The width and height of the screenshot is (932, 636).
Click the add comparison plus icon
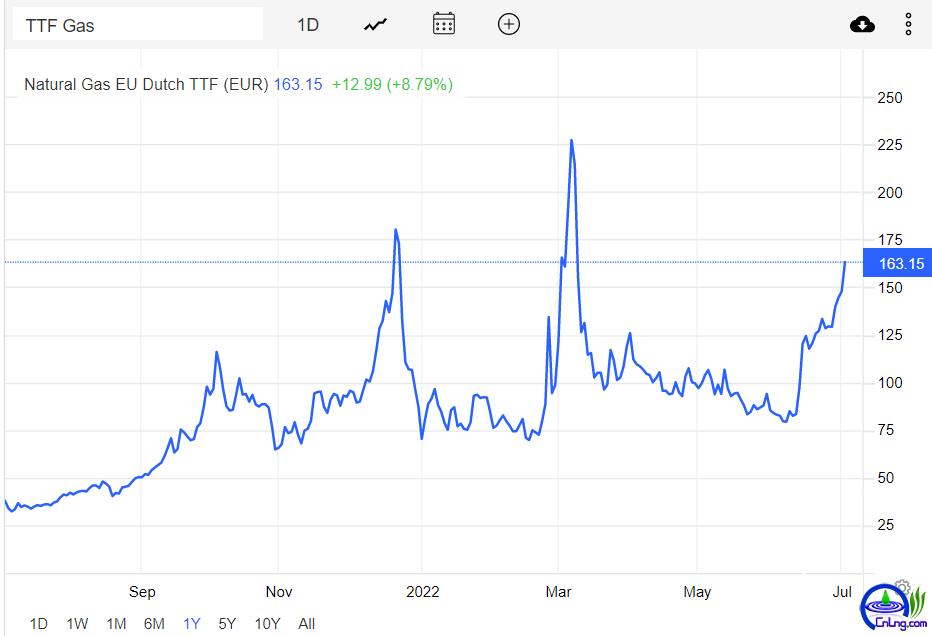click(x=509, y=24)
